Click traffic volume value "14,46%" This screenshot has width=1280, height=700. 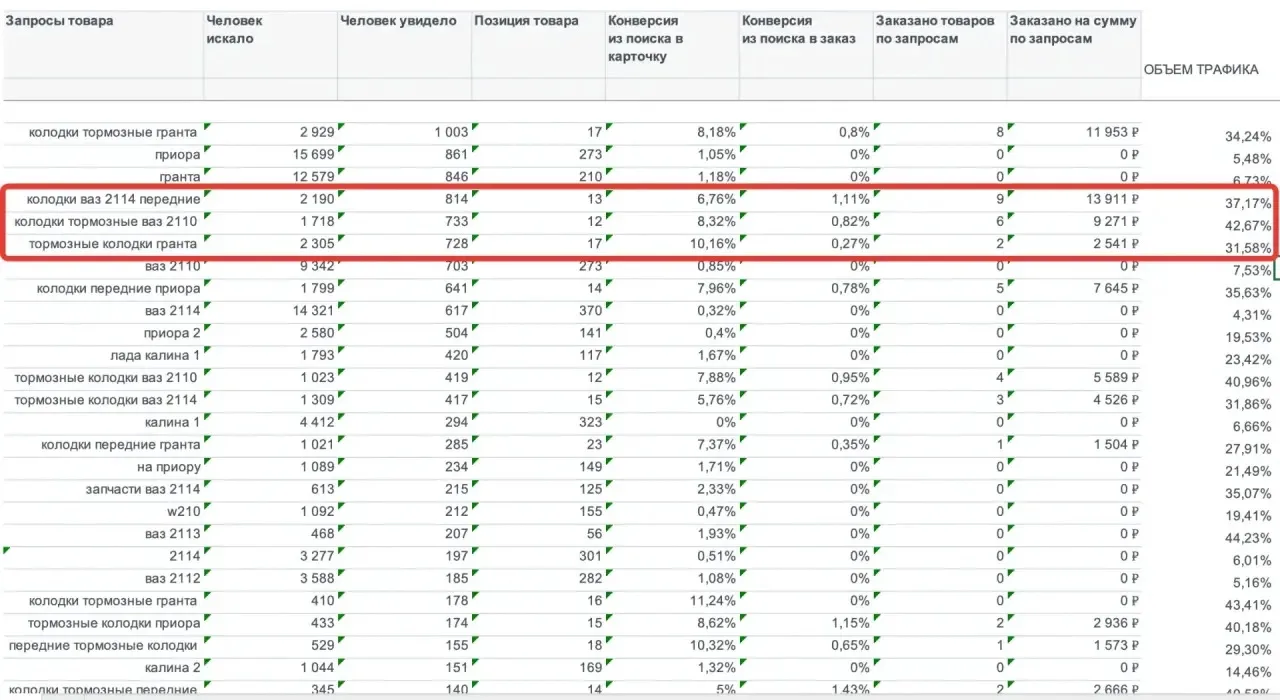tap(1248, 672)
